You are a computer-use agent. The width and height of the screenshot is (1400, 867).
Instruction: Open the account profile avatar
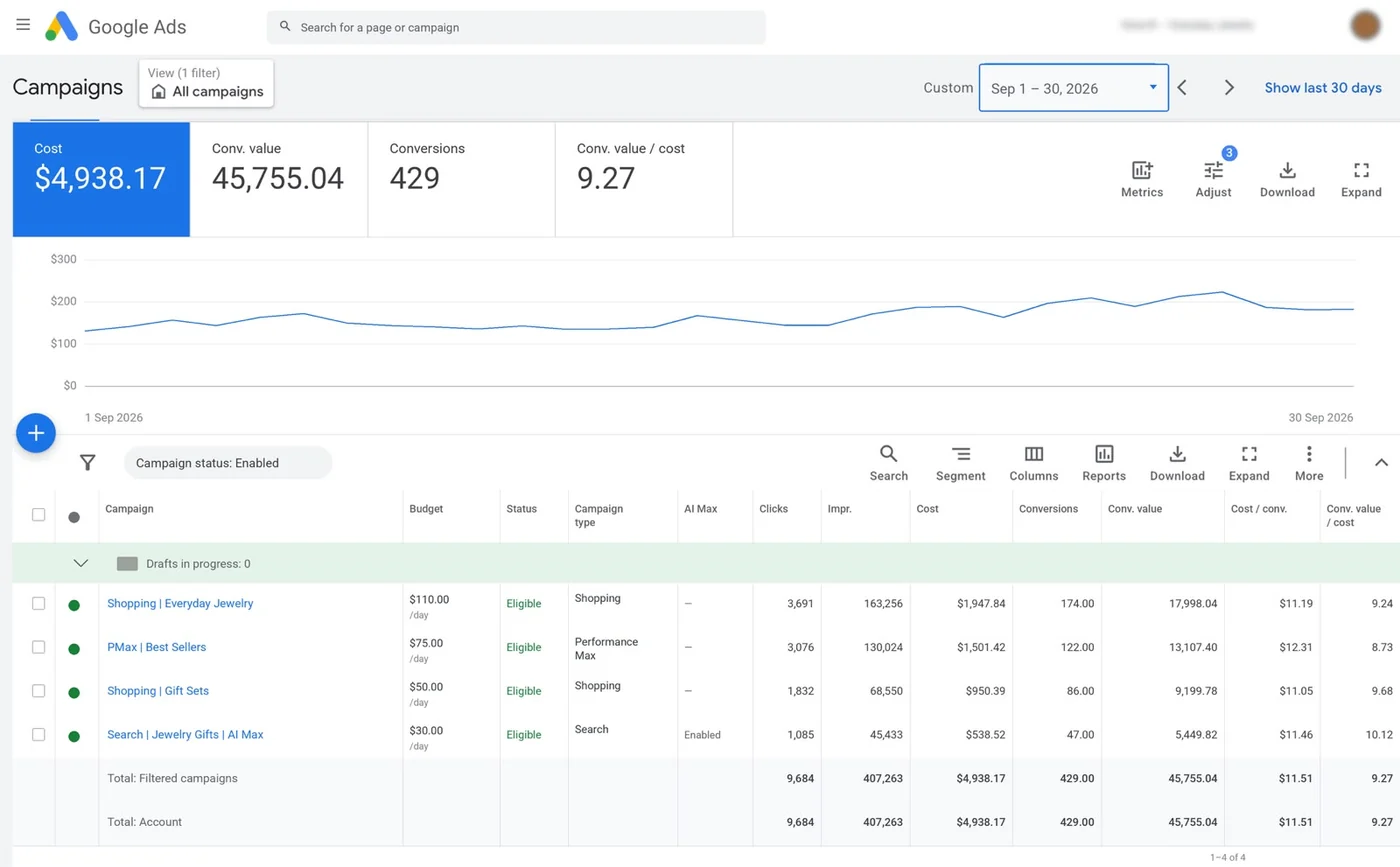[1364, 26]
